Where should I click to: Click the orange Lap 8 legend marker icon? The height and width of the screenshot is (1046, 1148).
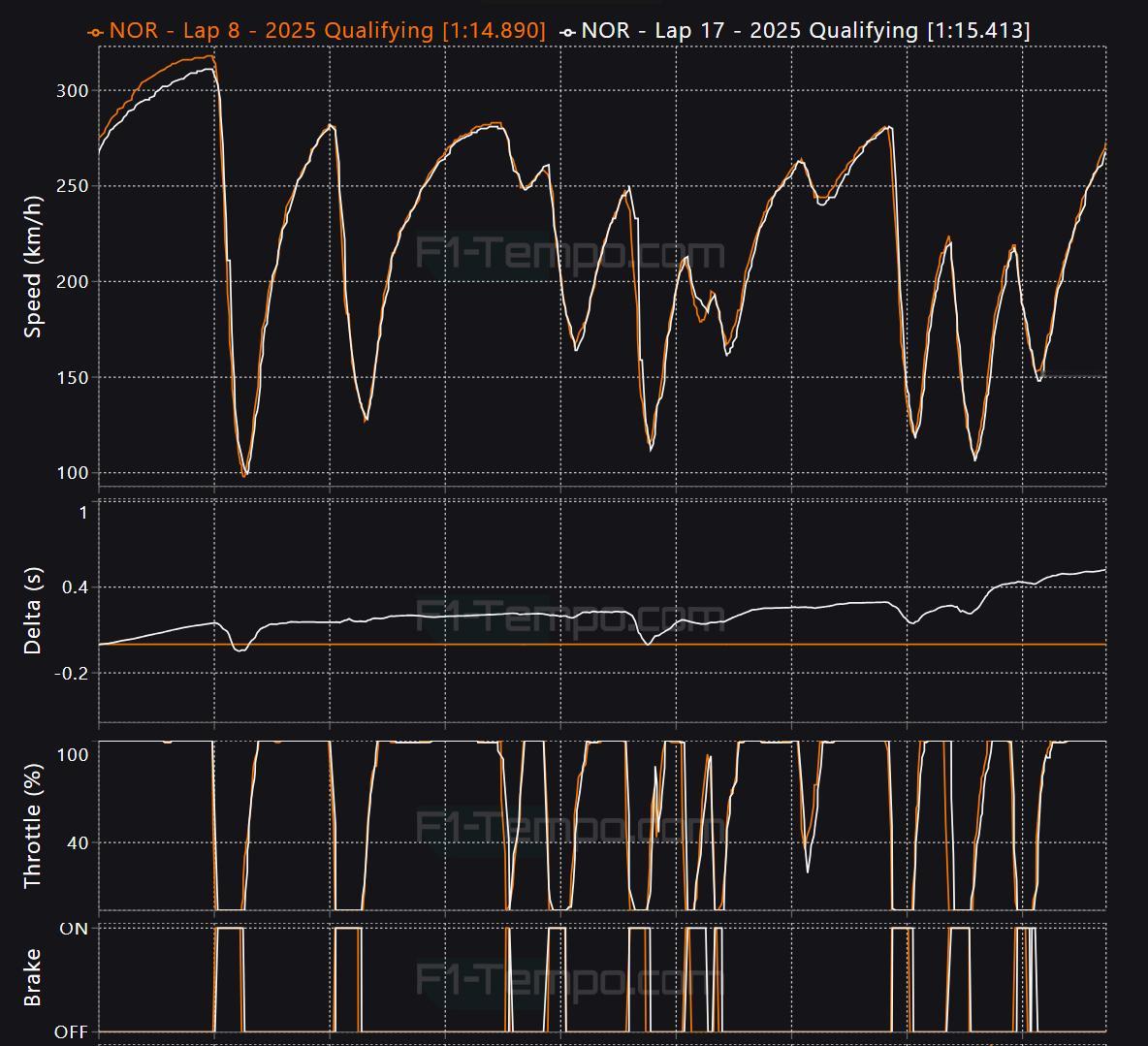[95, 32]
